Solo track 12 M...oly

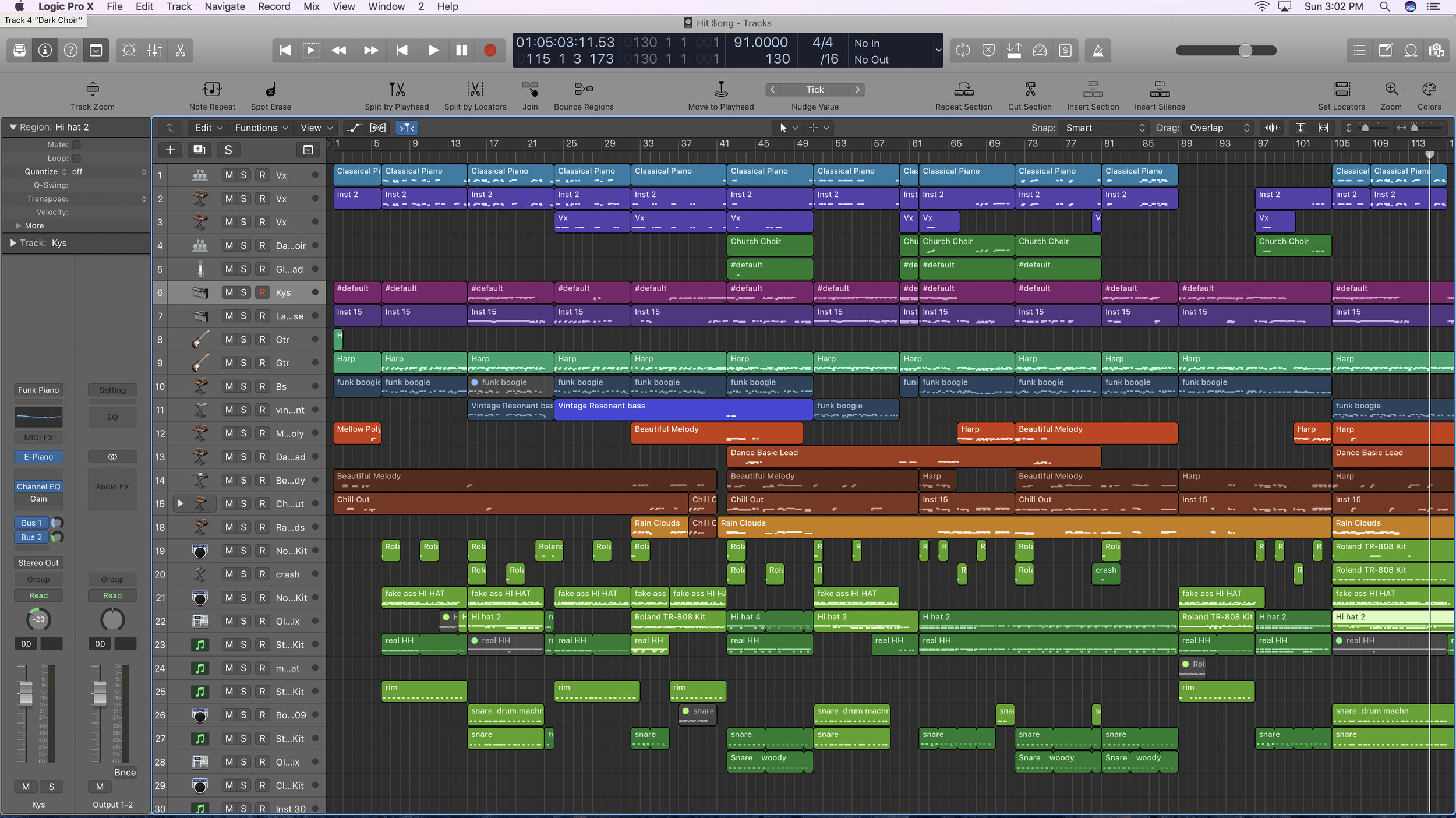click(x=243, y=433)
